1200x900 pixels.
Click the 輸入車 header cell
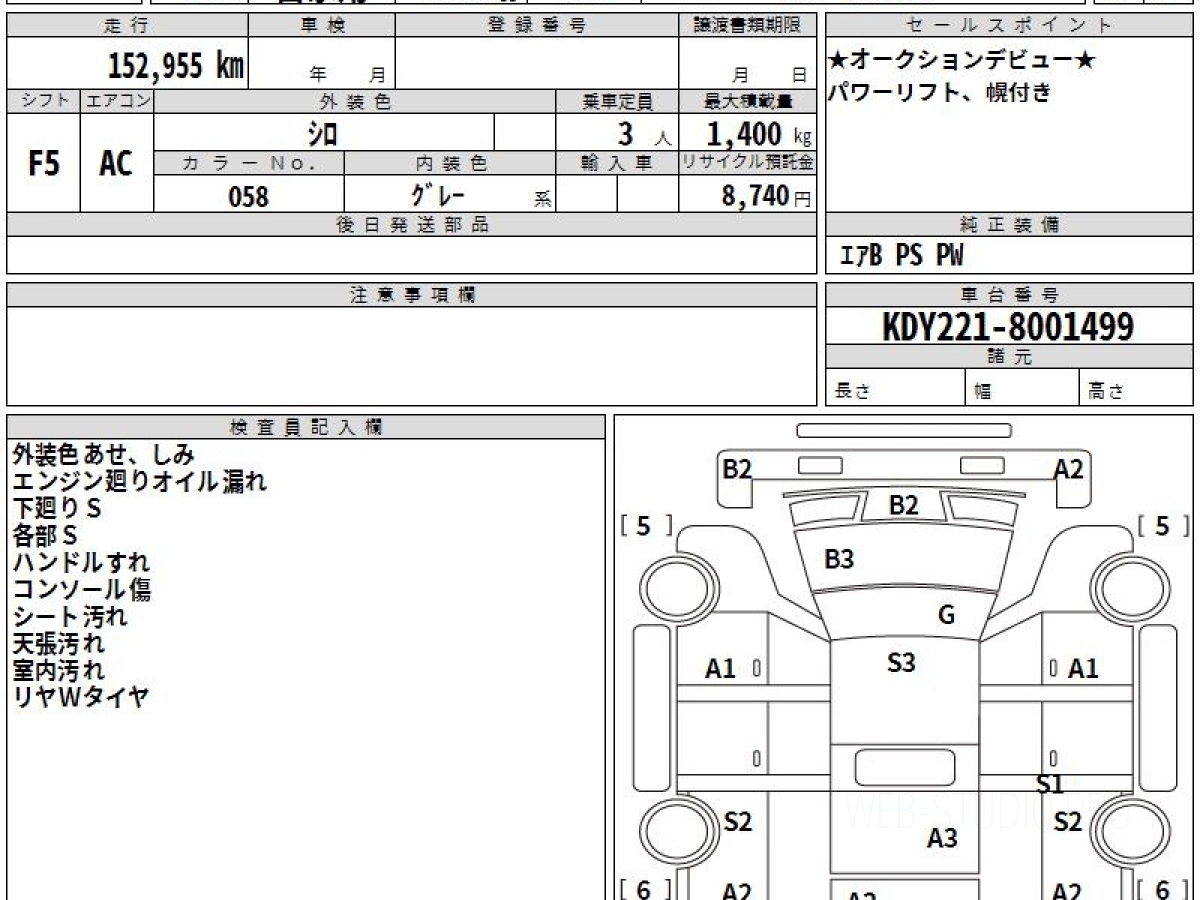pyautogui.click(x=617, y=163)
